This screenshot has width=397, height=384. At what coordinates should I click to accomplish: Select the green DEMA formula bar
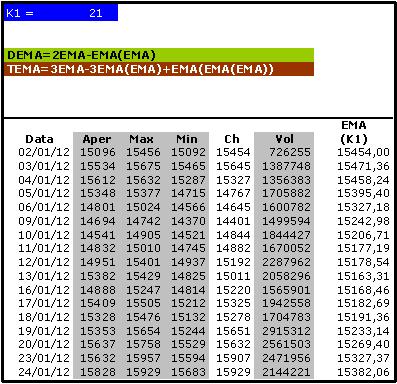[x=159, y=55]
